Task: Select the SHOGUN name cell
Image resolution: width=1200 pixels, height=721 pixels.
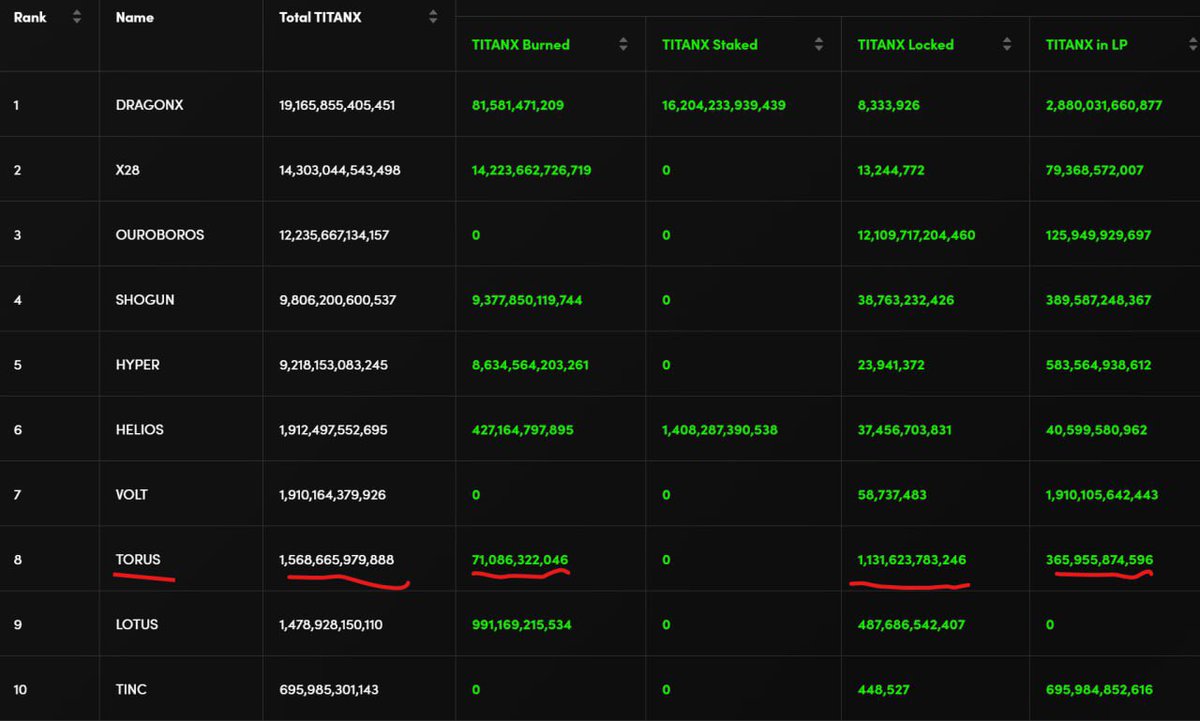Action: [x=145, y=300]
